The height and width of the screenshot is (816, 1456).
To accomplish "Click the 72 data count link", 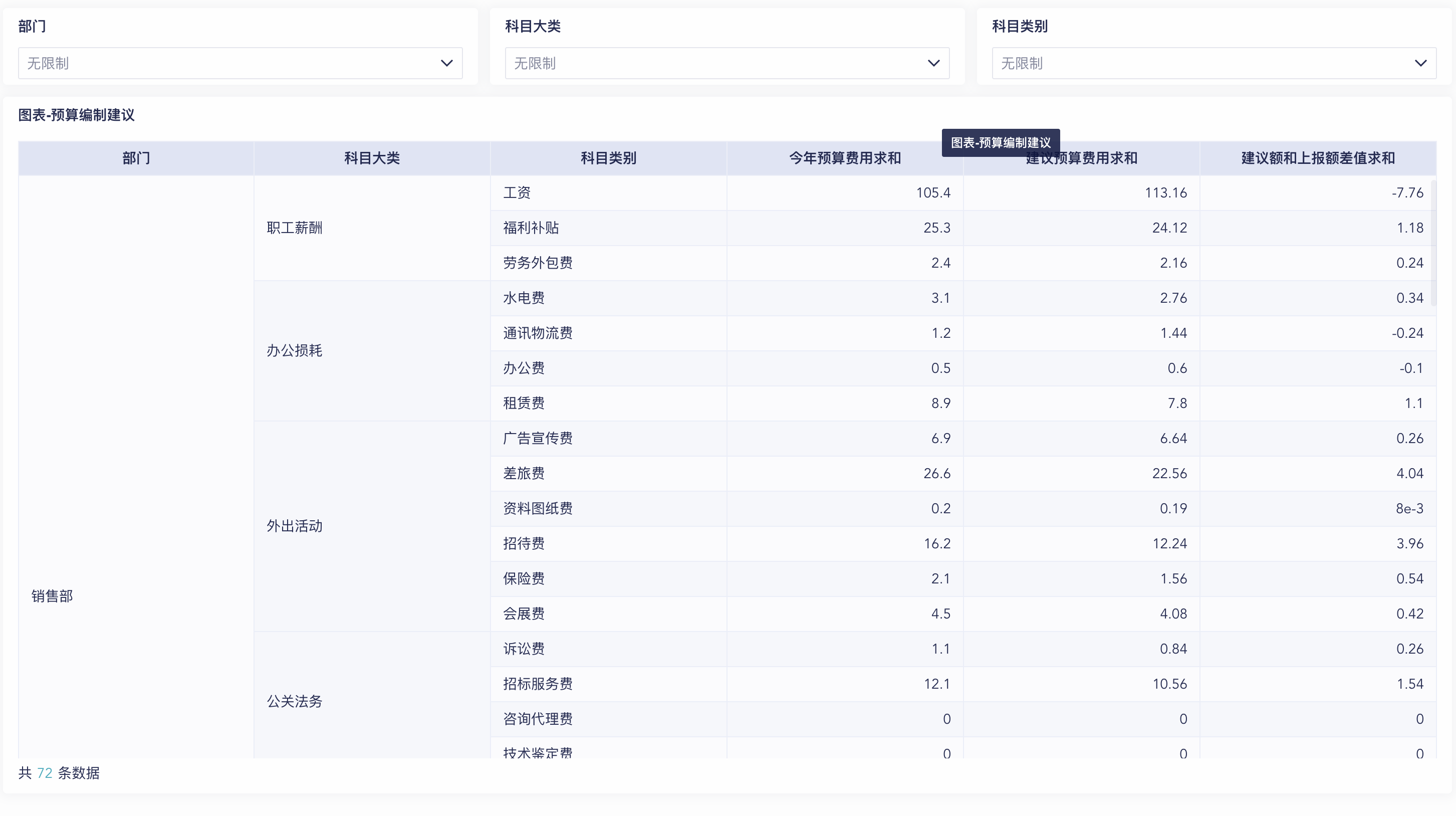I will pyautogui.click(x=44, y=773).
